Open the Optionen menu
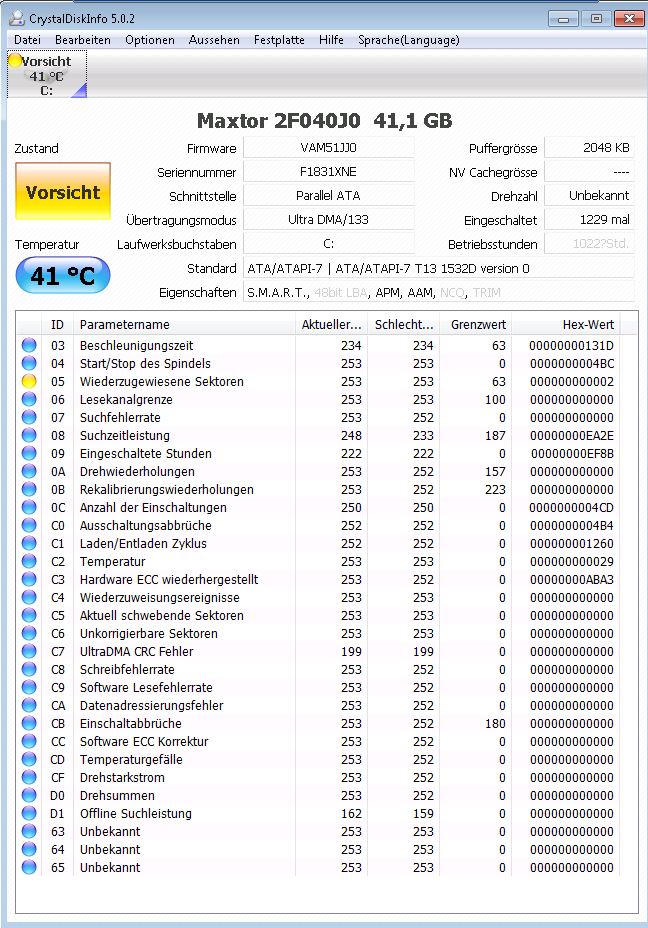Screen dimensions: 648x928 click(150, 40)
